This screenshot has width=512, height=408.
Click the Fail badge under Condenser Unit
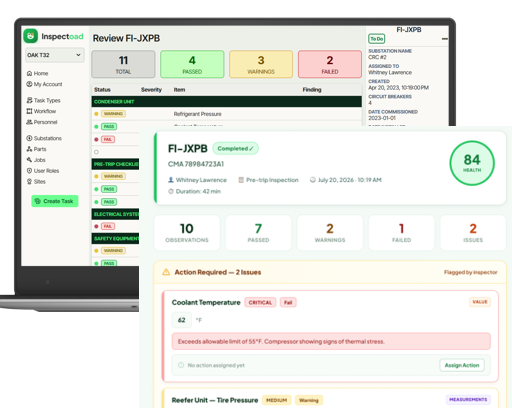click(x=108, y=139)
